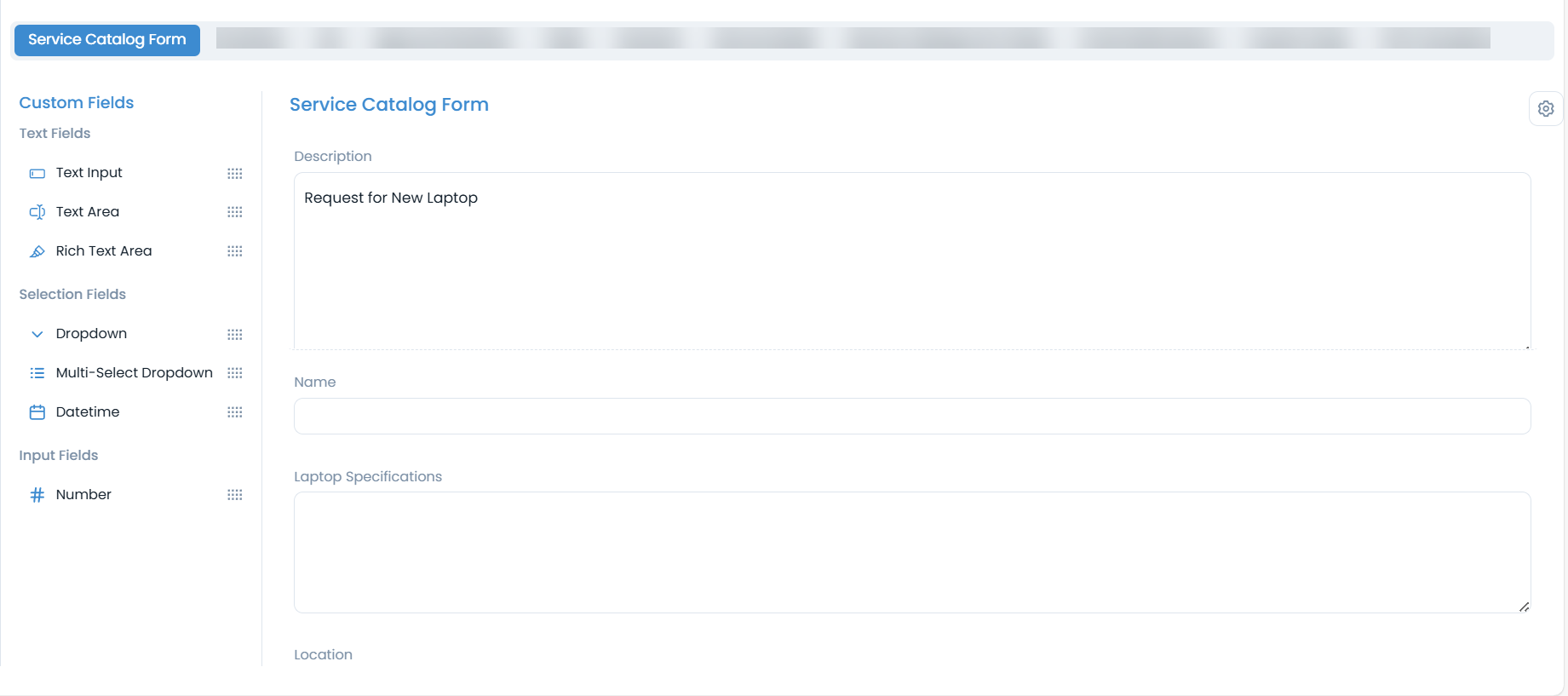The width and height of the screenshot is (1568, 696).
Task: Click the Number hash icon
Action: click(x=37, y=495)
